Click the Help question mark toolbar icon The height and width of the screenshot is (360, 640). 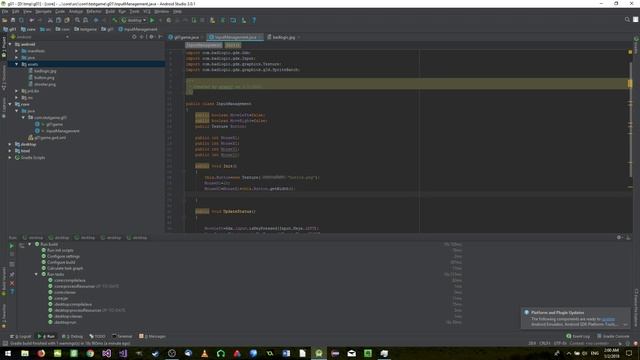coord(254,20)
